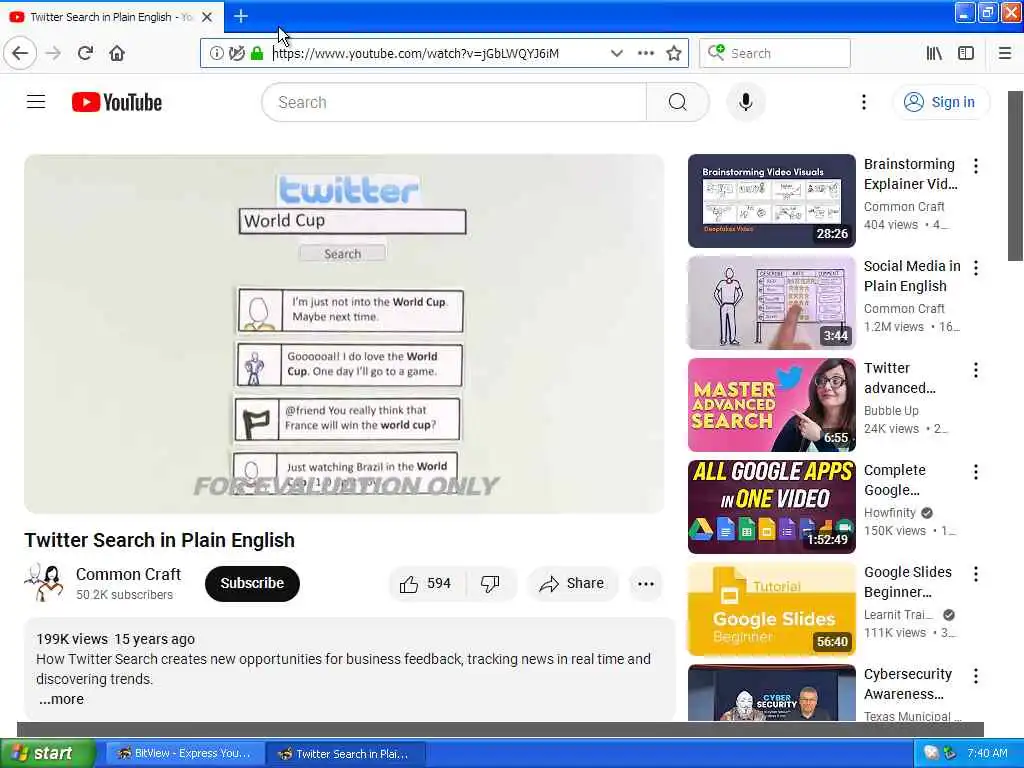This screenshot has height=768, width=1024.
Task: Select the Twitter Search browser tab
Action: [x=111, y=17]
